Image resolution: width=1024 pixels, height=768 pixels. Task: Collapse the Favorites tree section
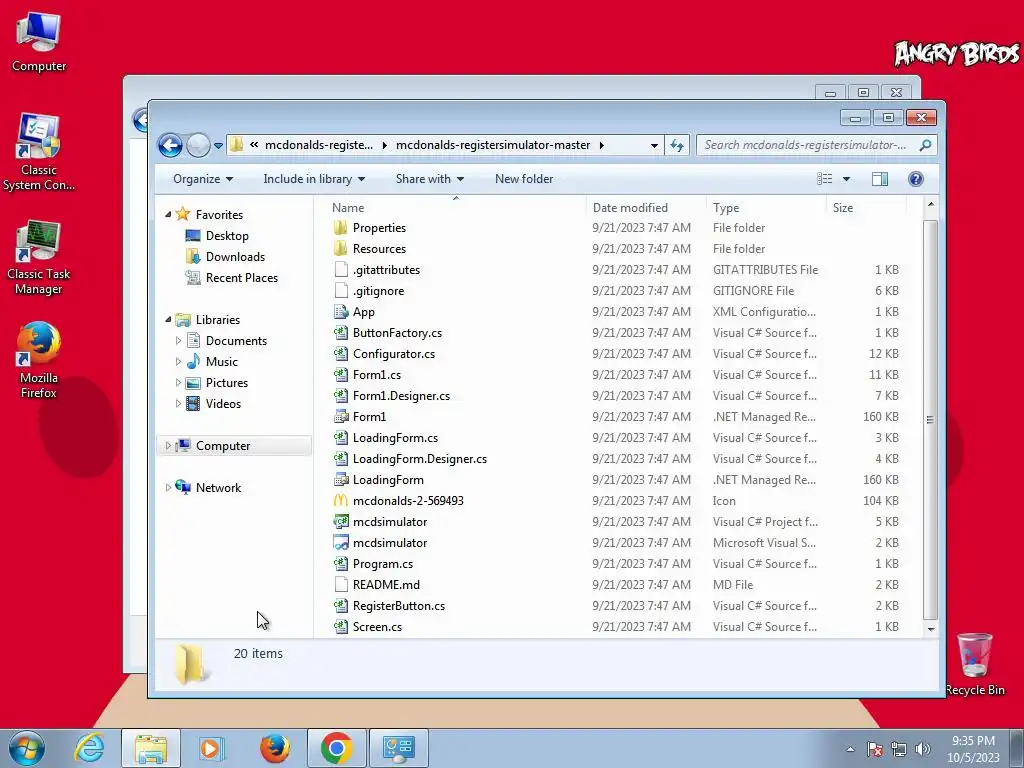coord(168,214)
